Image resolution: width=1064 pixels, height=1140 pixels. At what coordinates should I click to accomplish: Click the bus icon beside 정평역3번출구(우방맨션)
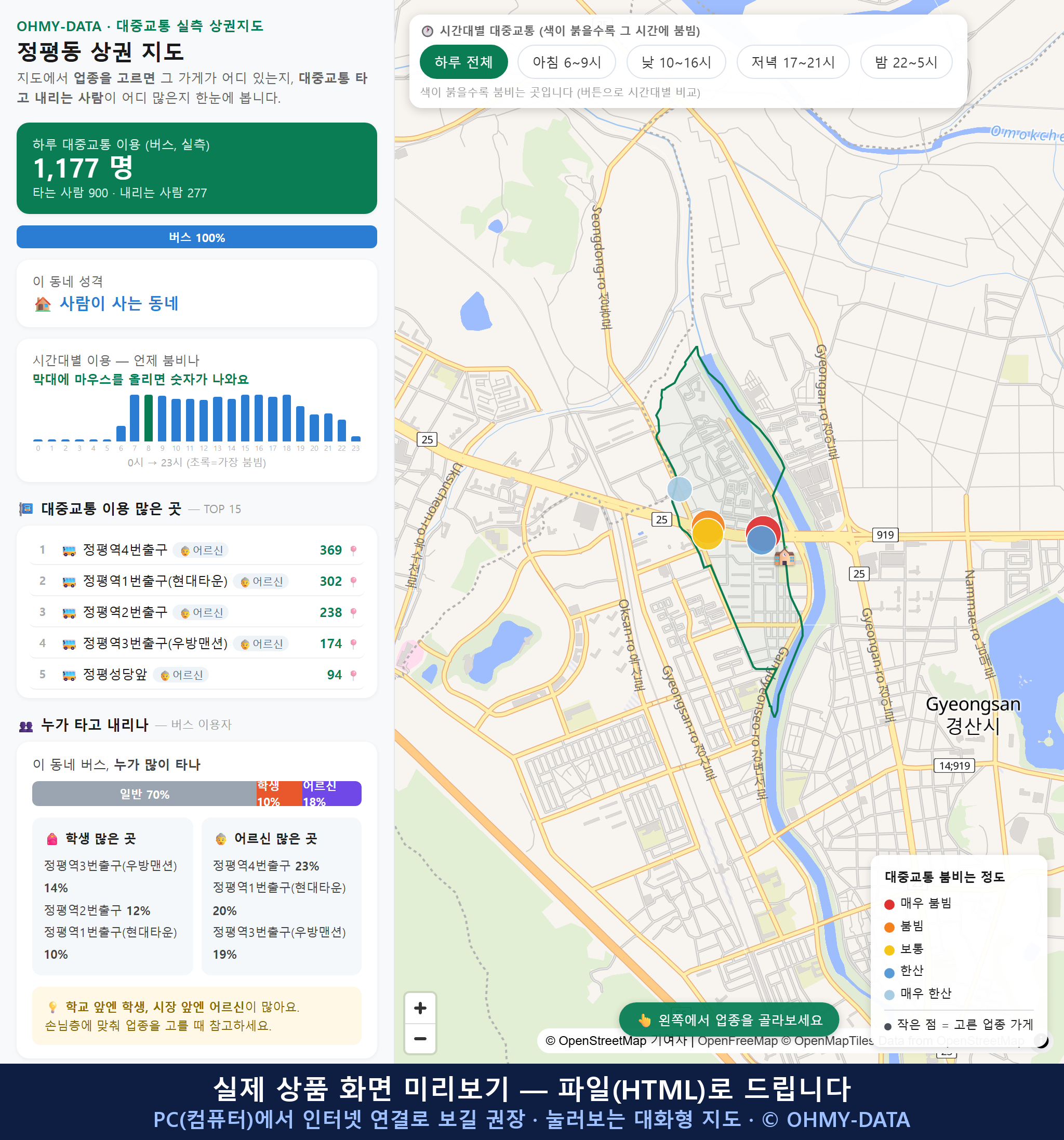pos(69,643)
